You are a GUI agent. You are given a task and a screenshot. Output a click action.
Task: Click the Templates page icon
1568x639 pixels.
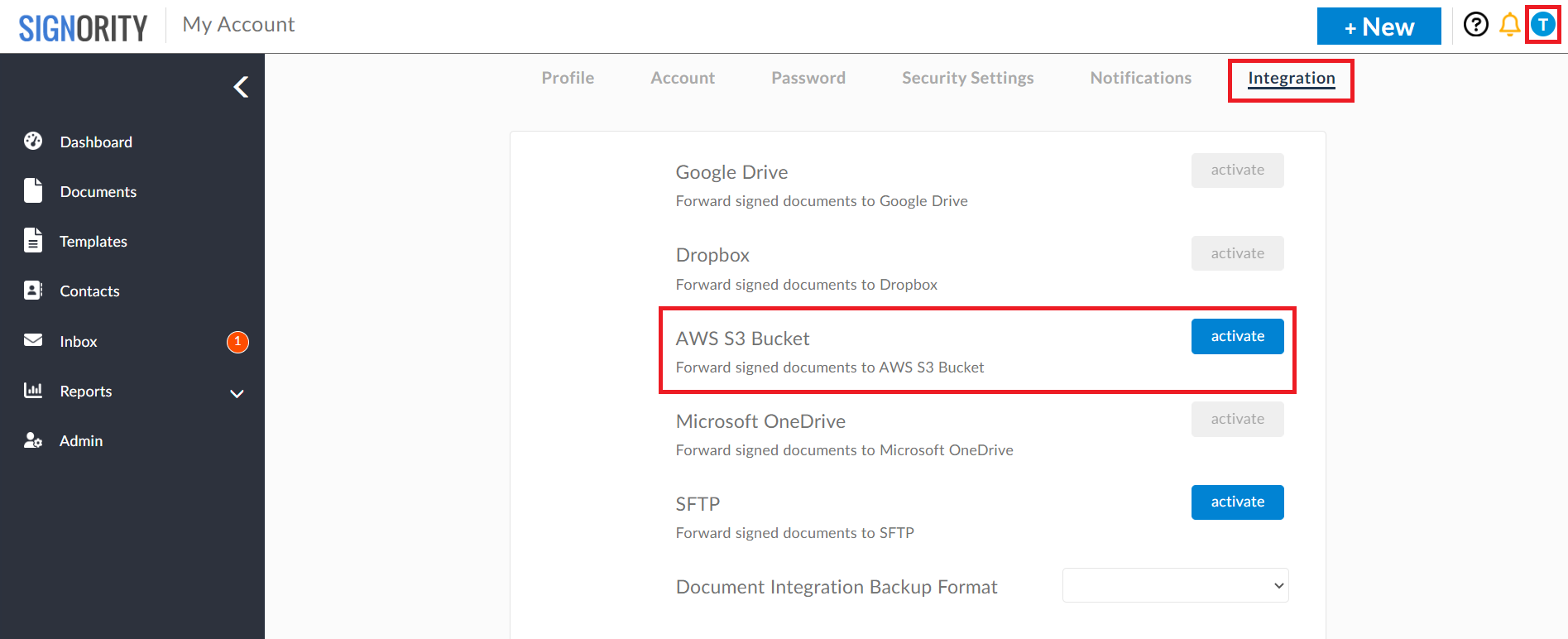tap(33, 240)
